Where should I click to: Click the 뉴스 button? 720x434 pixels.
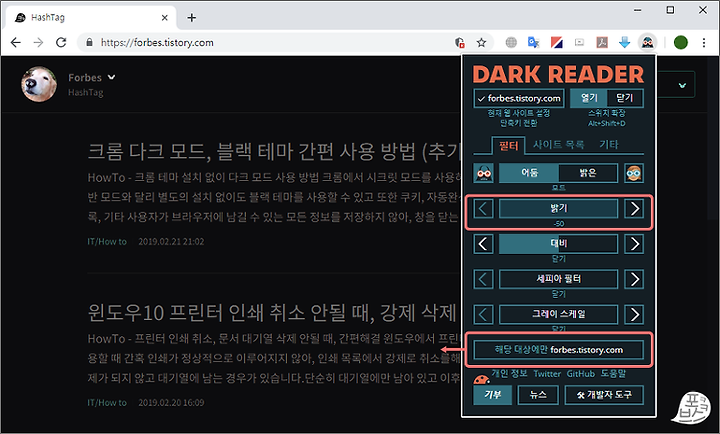click(538, 395)
